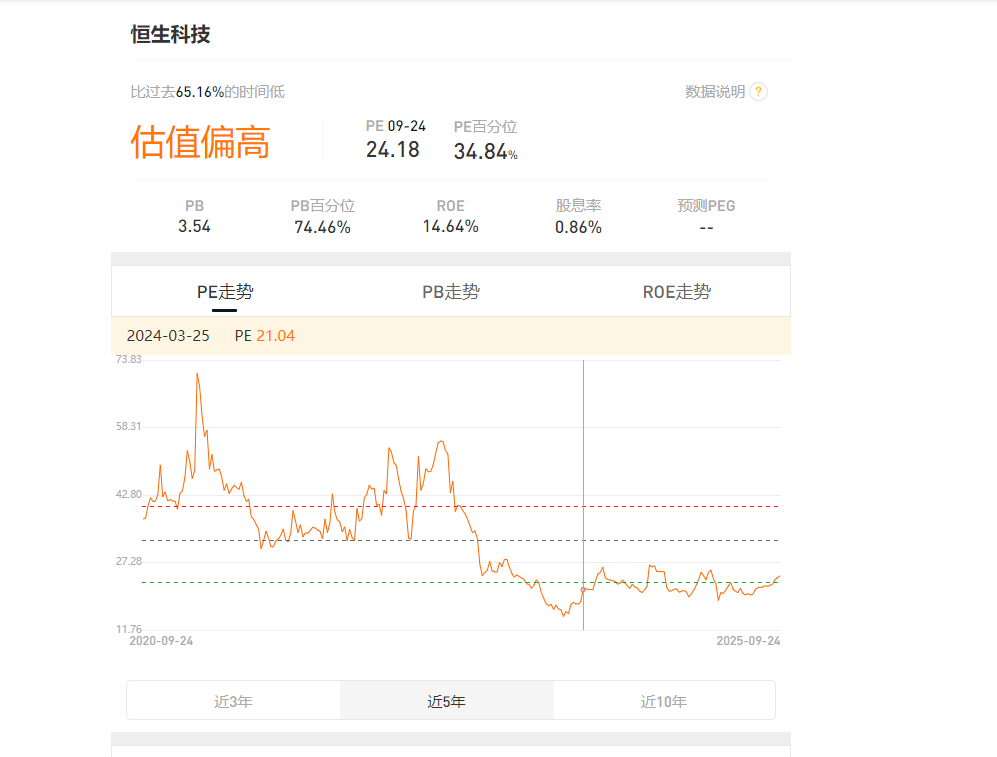997x757 pixels.
Task: Click the 73.83 y-axis label
Action: (x=128, y=359)
